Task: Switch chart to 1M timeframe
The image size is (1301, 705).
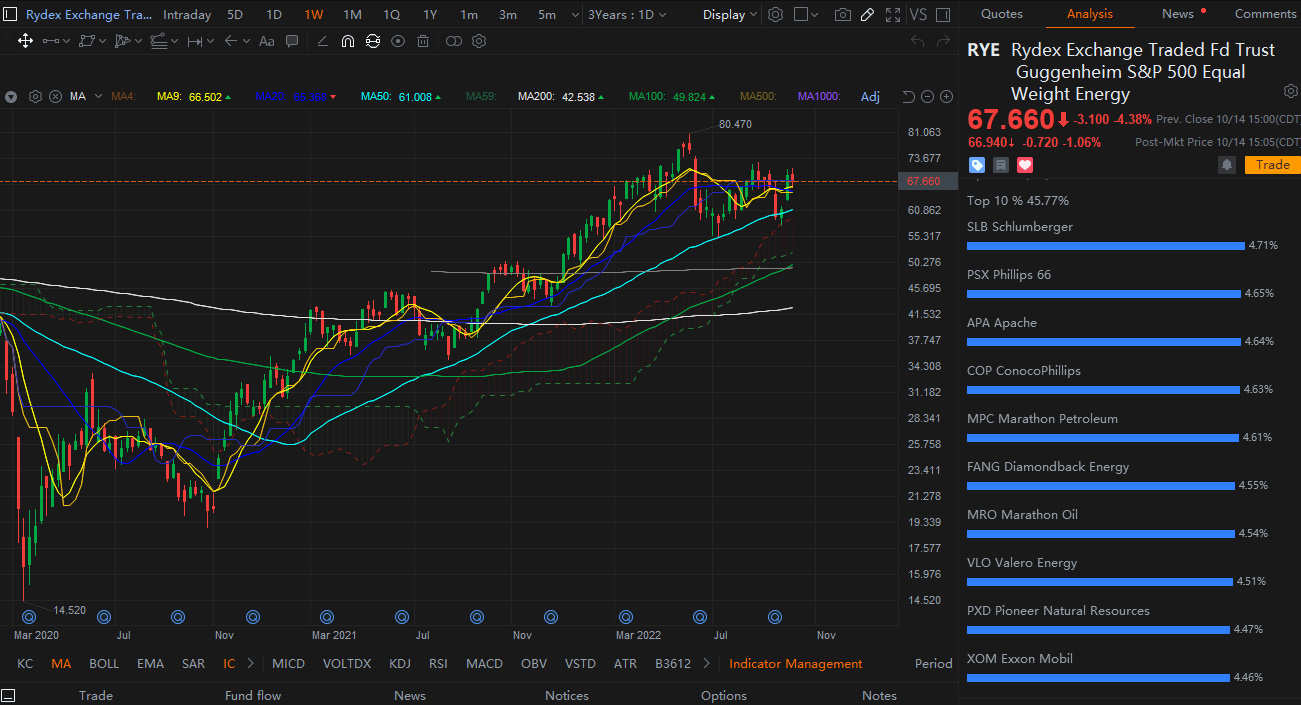Action: [x=352, y=15]
